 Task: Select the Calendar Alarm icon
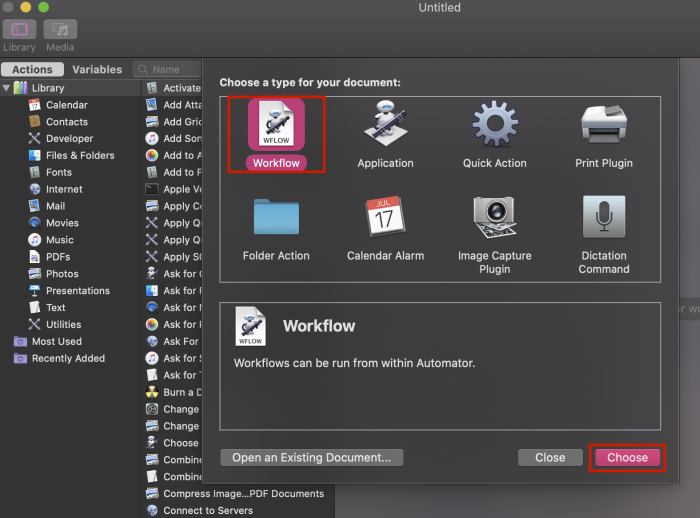[385, 217]
